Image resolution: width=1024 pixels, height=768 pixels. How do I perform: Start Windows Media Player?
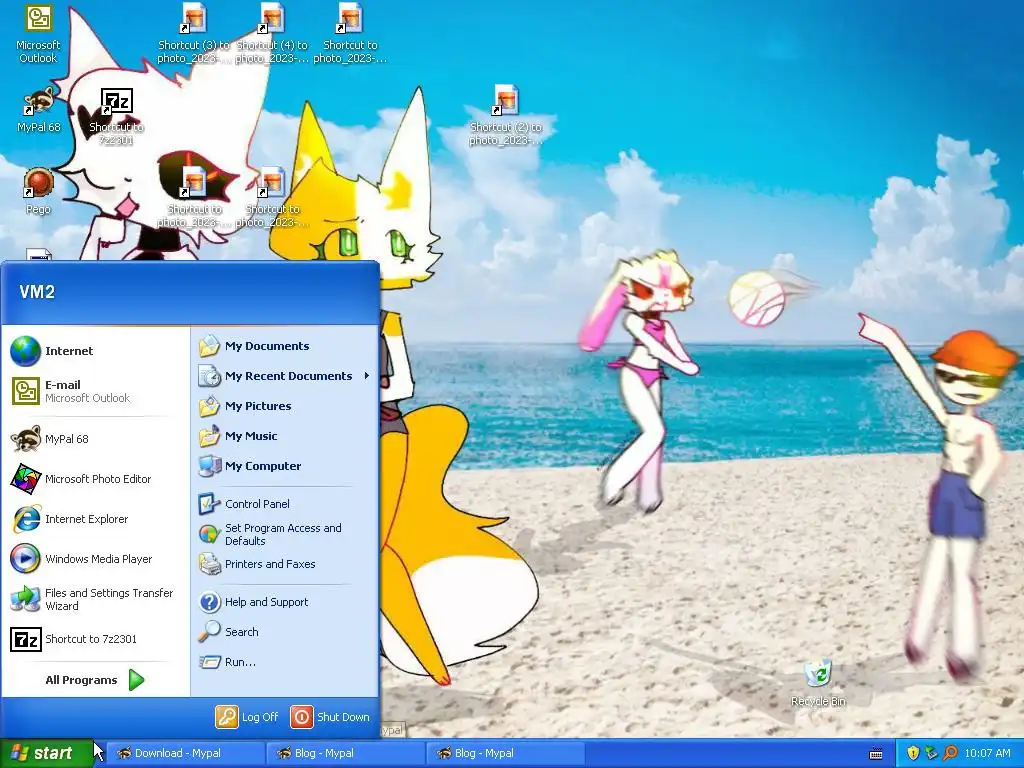tap(95, 559)
